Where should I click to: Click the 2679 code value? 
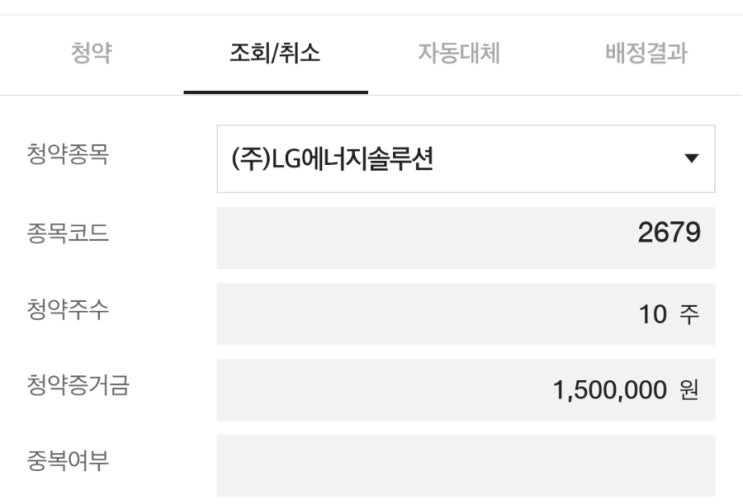[x=669, y=234]
